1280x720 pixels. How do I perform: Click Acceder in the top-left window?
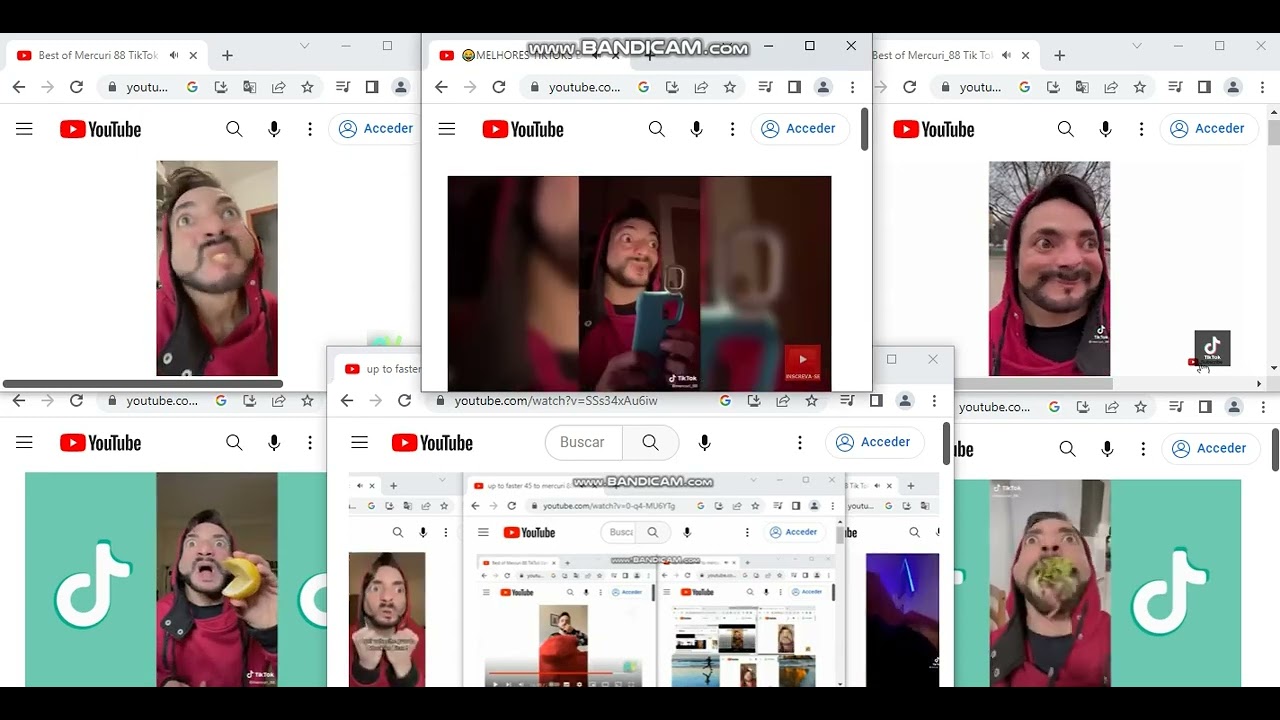tap(376, 129)
